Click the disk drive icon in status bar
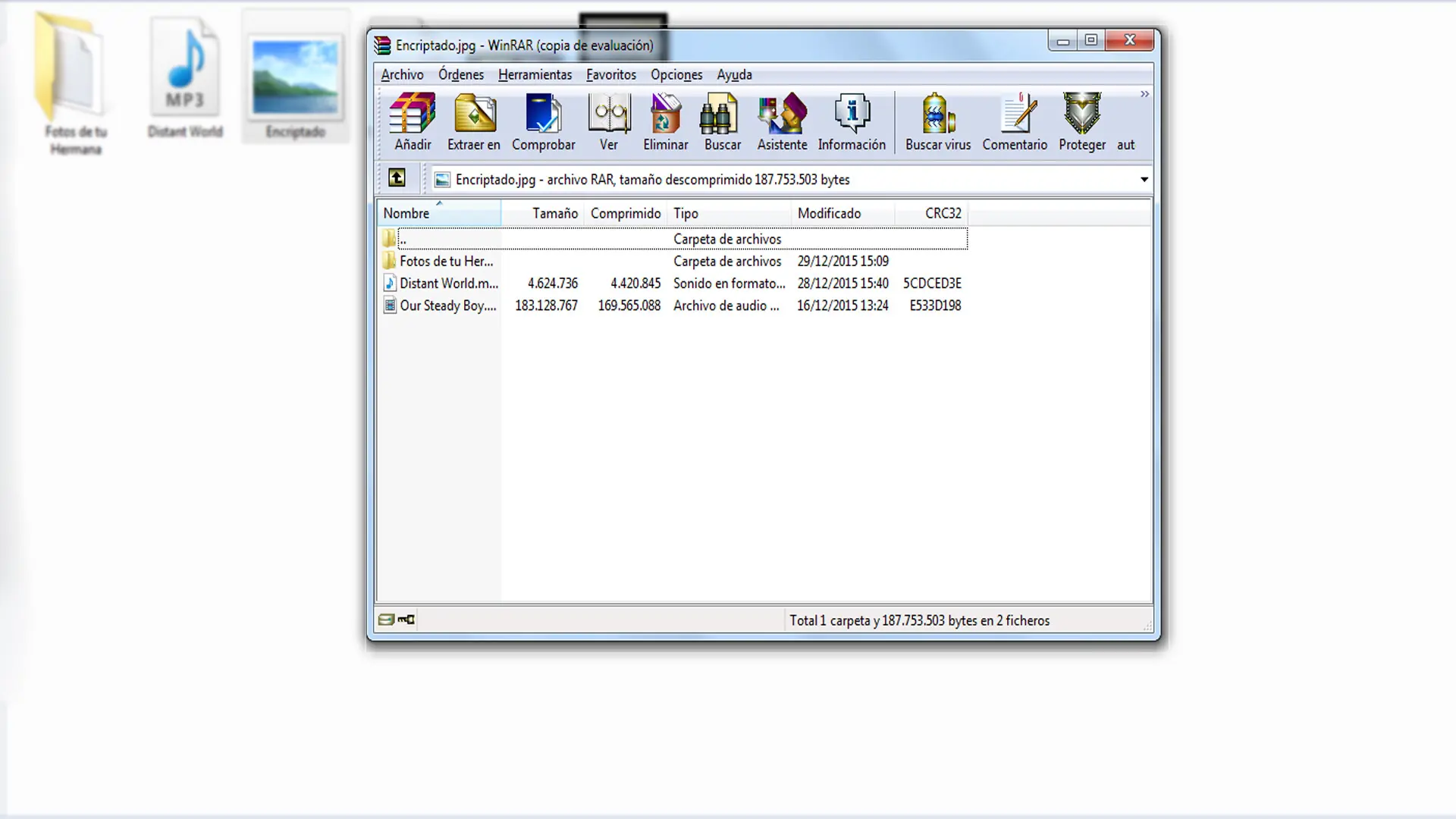Viewport: 1456px width, 819px height. 386,620
